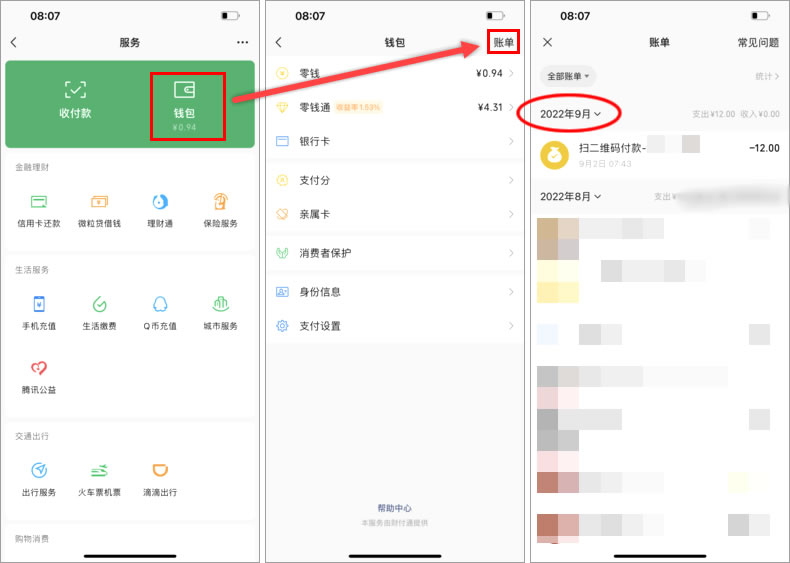Open 腾讯公益 charity heart icon
This screenshot has height=563, width=790.
[39, 368]
